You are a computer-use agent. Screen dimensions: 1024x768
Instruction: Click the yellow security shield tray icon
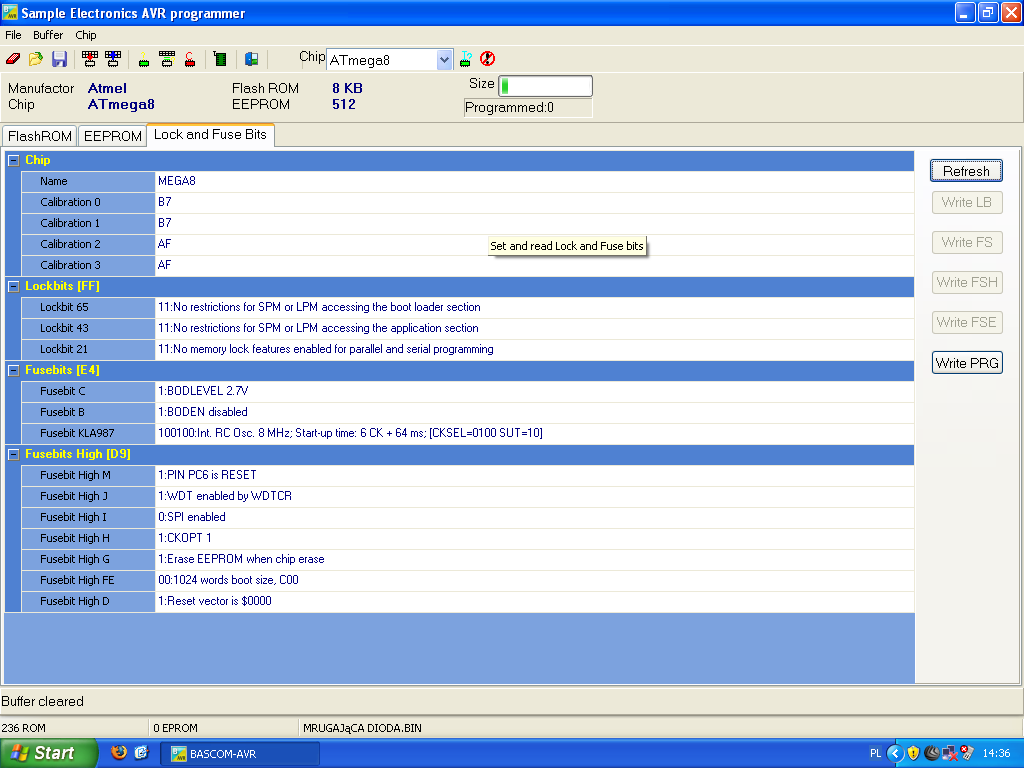[x=914, y=754]
